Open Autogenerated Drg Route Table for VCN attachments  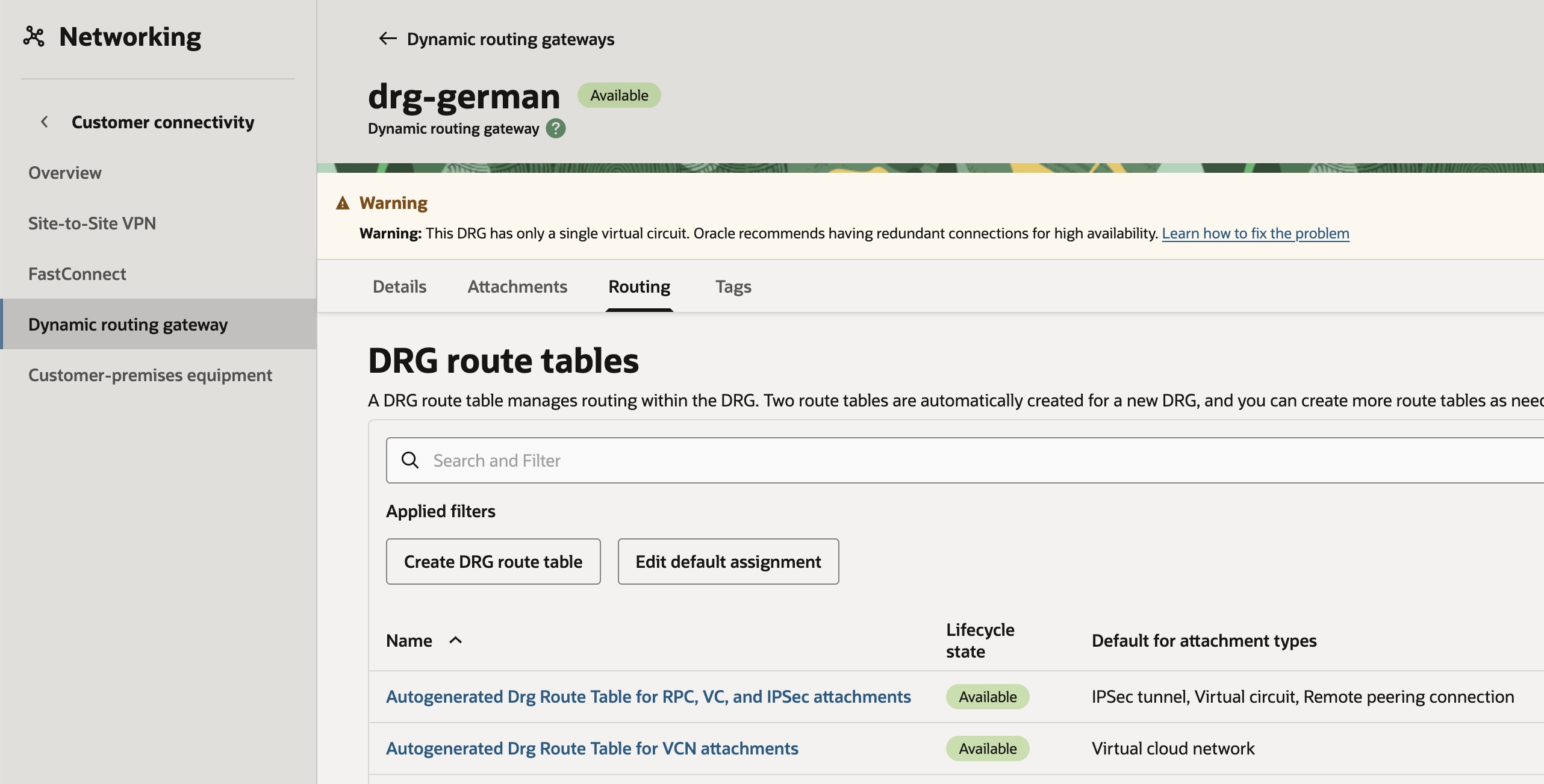[x=592, y=748]
